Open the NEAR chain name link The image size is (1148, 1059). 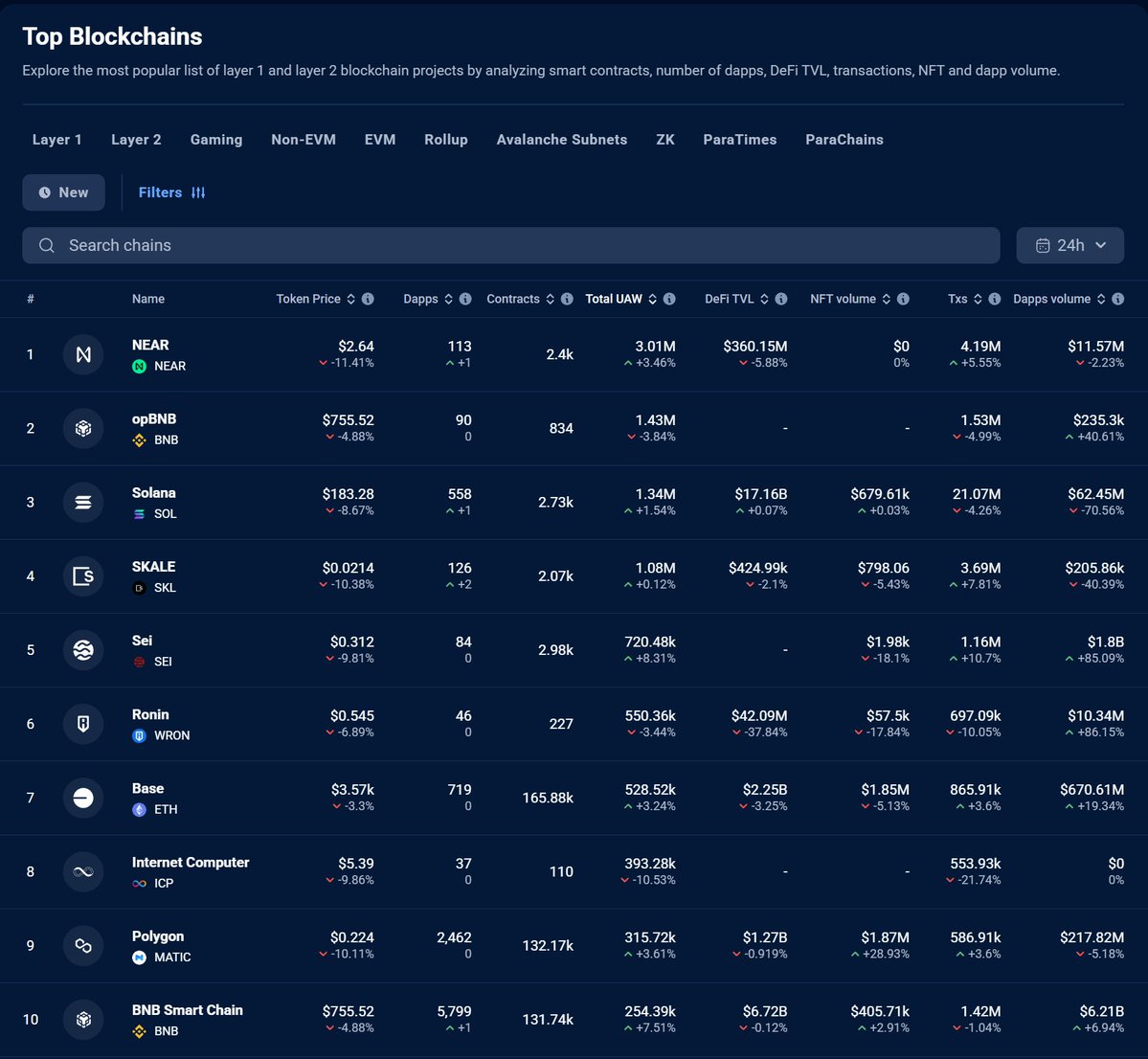(150, 345)
